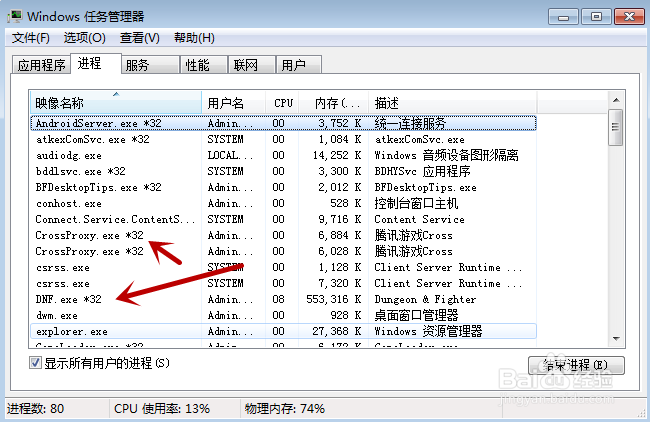
Task: Select the audiodg.exe process
Action: 284,155
